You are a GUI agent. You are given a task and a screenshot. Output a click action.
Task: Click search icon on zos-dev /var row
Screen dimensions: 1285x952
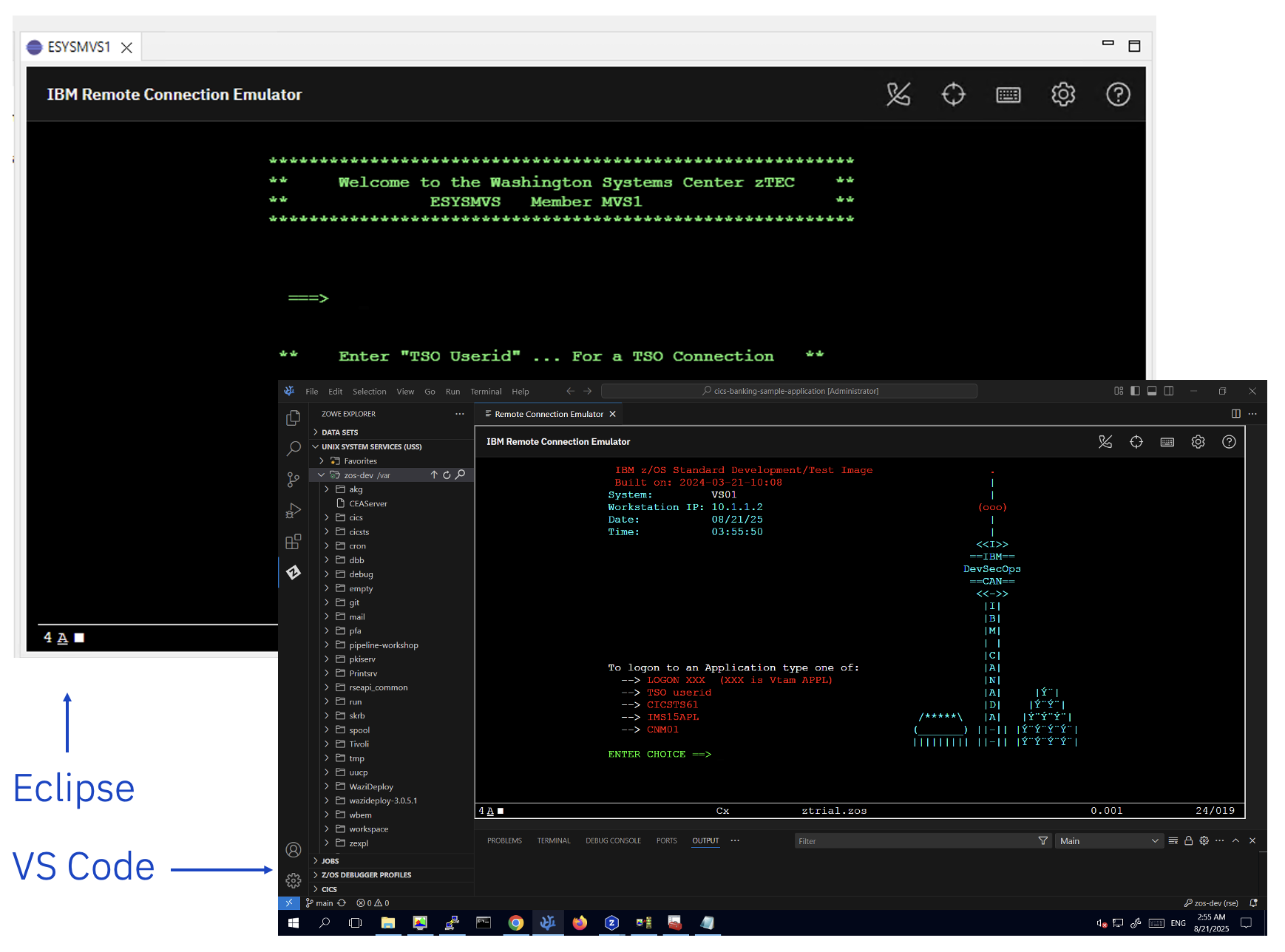tap(460, 475)
